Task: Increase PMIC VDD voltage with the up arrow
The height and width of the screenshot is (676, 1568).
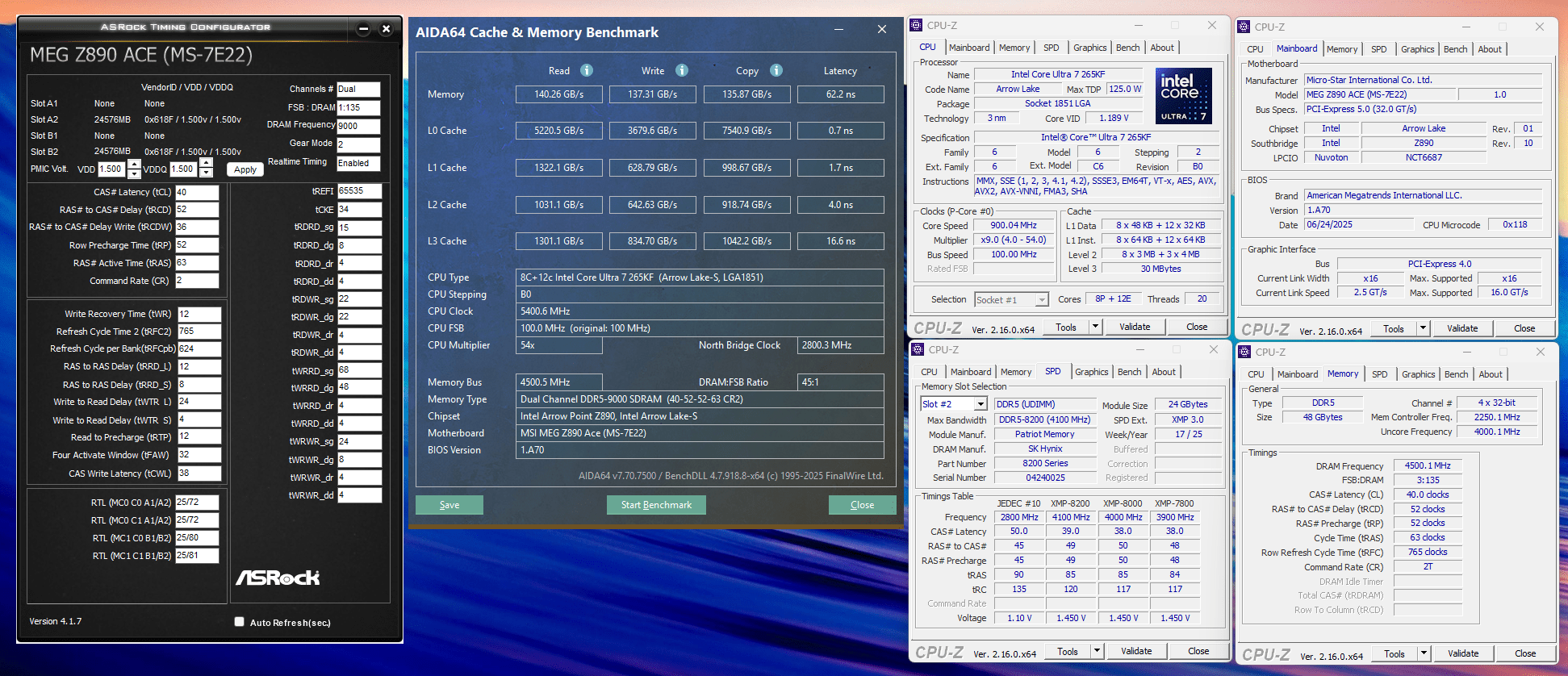Action: point(134,164)
